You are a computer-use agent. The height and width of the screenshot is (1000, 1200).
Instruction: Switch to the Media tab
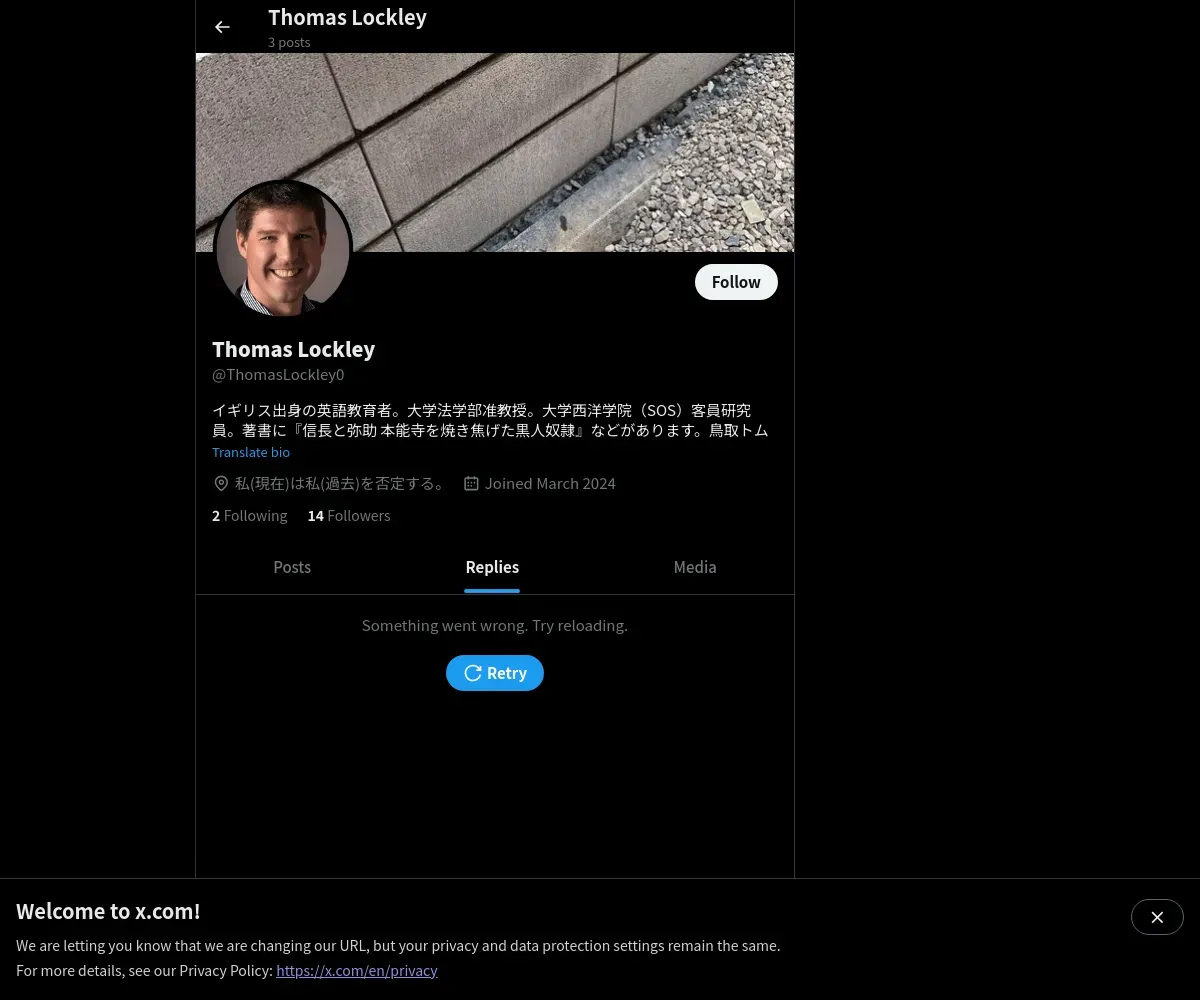695,567
